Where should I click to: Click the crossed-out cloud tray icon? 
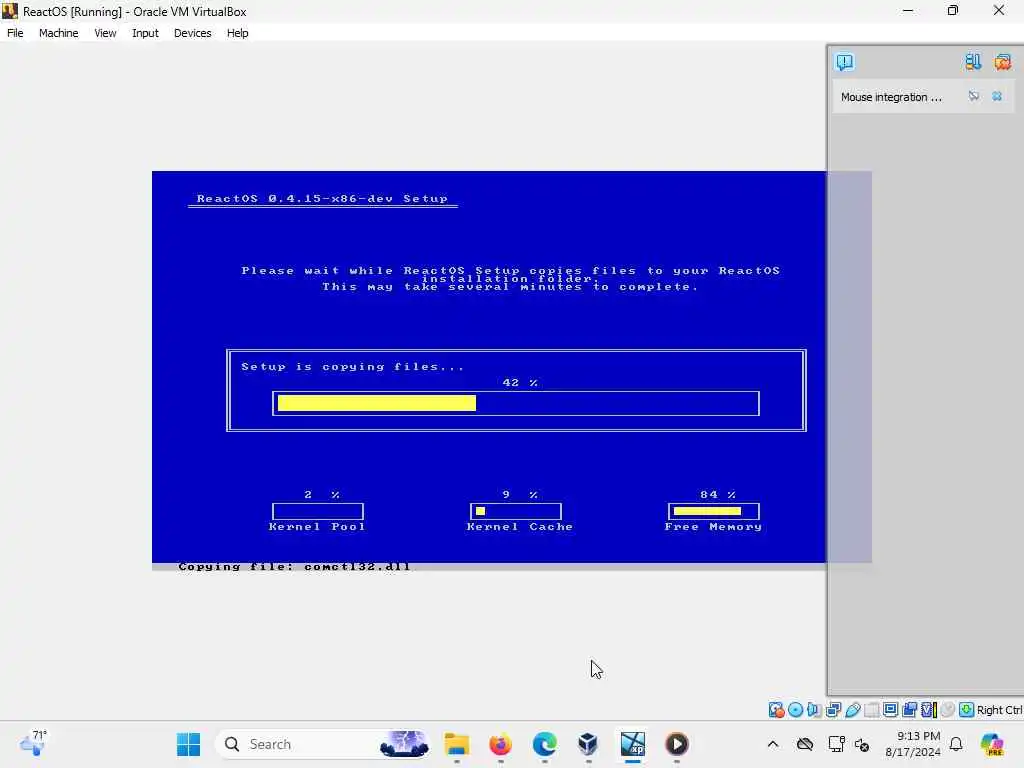(x=805, y=744)
